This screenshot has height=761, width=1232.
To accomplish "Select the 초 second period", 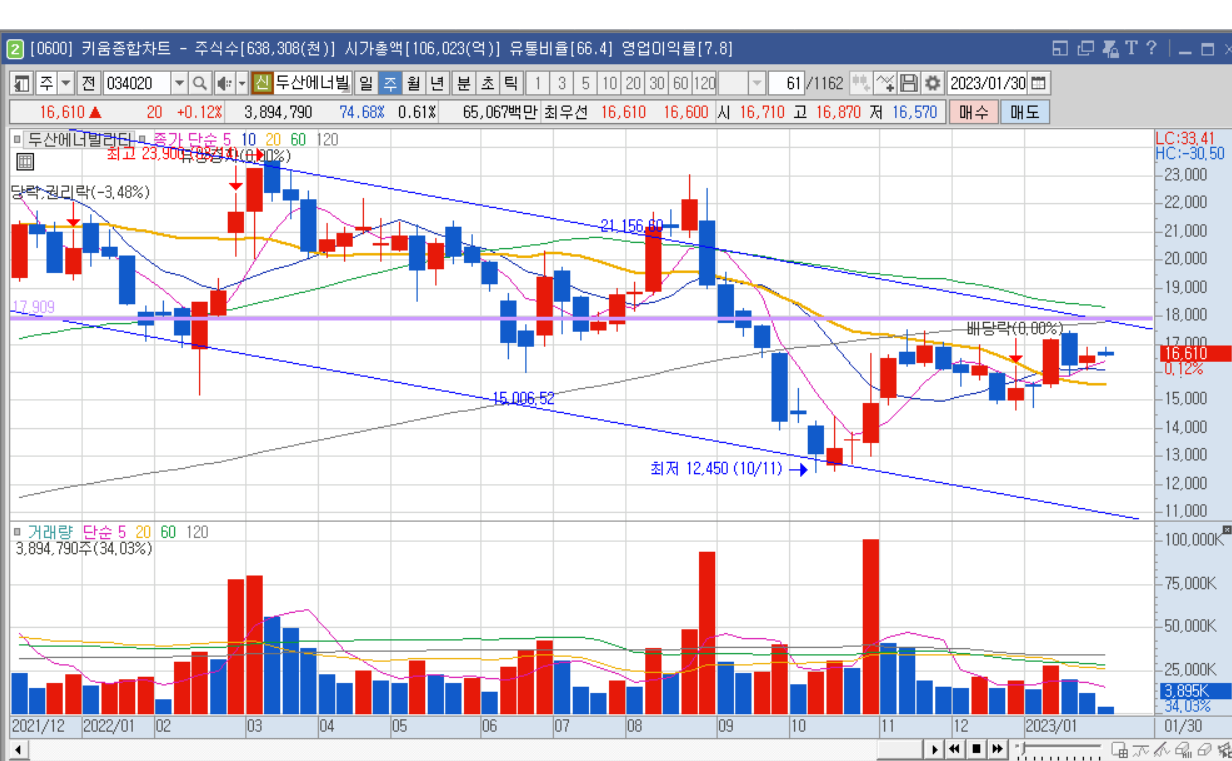I will (487, 83).
